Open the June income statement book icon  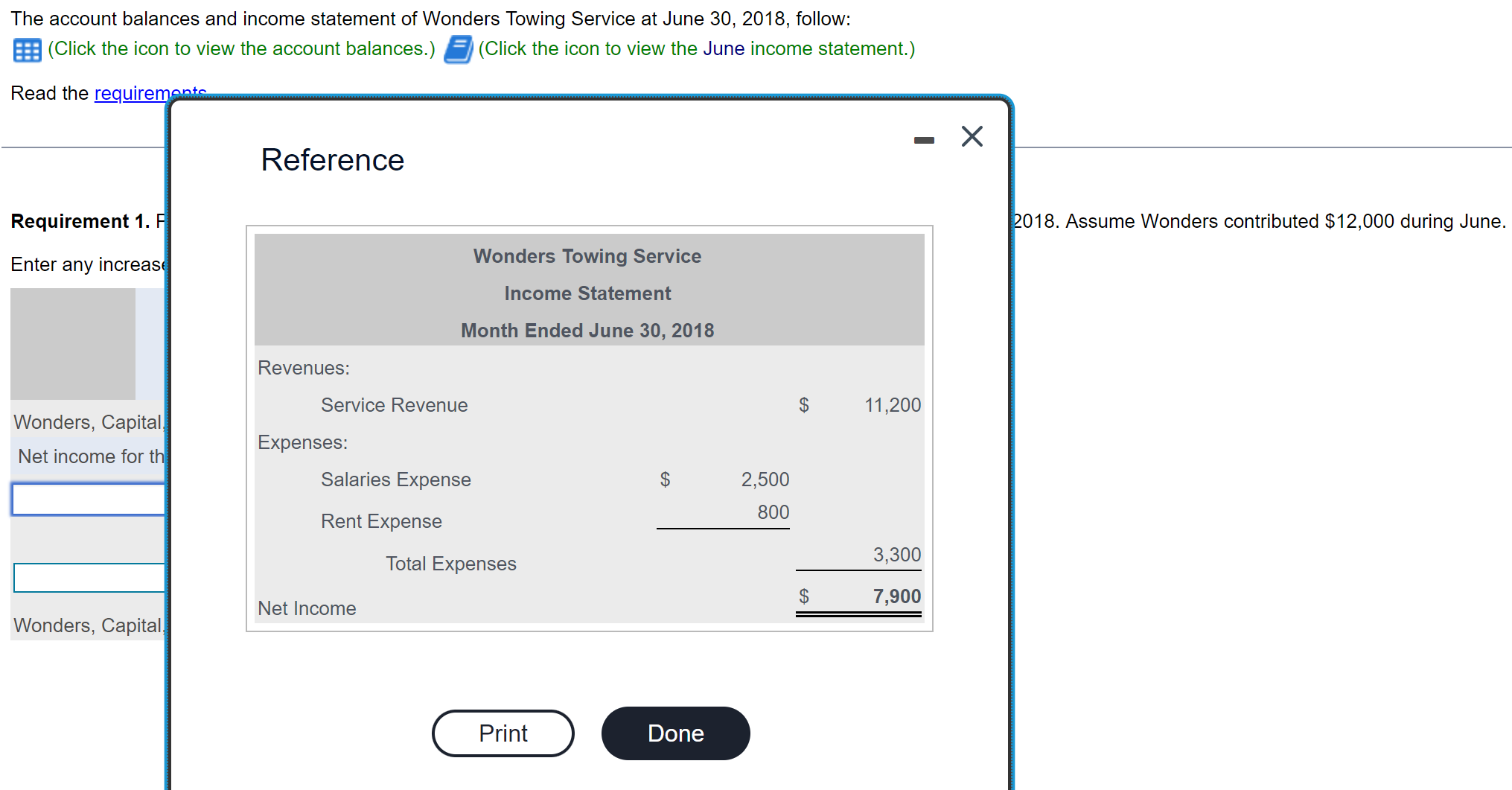(x=457, y=49)
